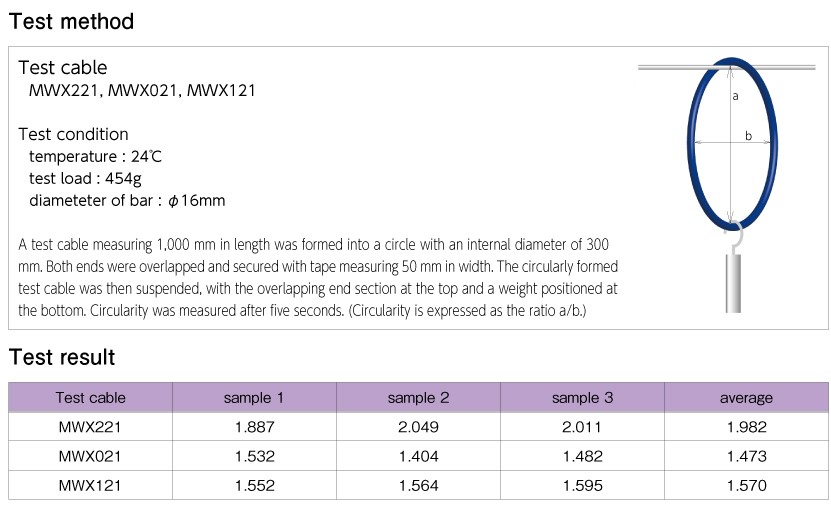Viewport: 831px width, 510px height.
Task: Click the horizontal bar holding the ring
Action: tap(668, 68)
